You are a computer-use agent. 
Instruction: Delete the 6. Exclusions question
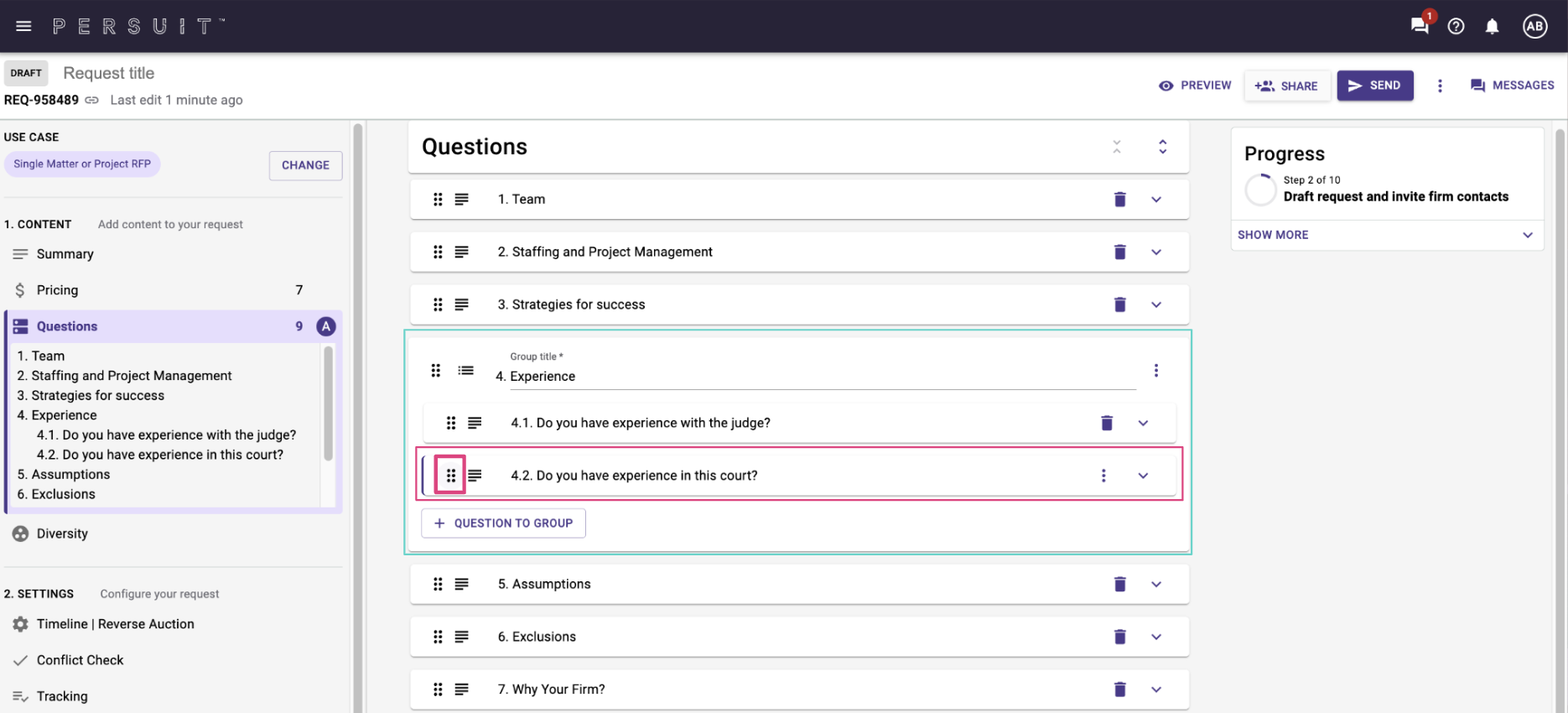coord(1119,637)
